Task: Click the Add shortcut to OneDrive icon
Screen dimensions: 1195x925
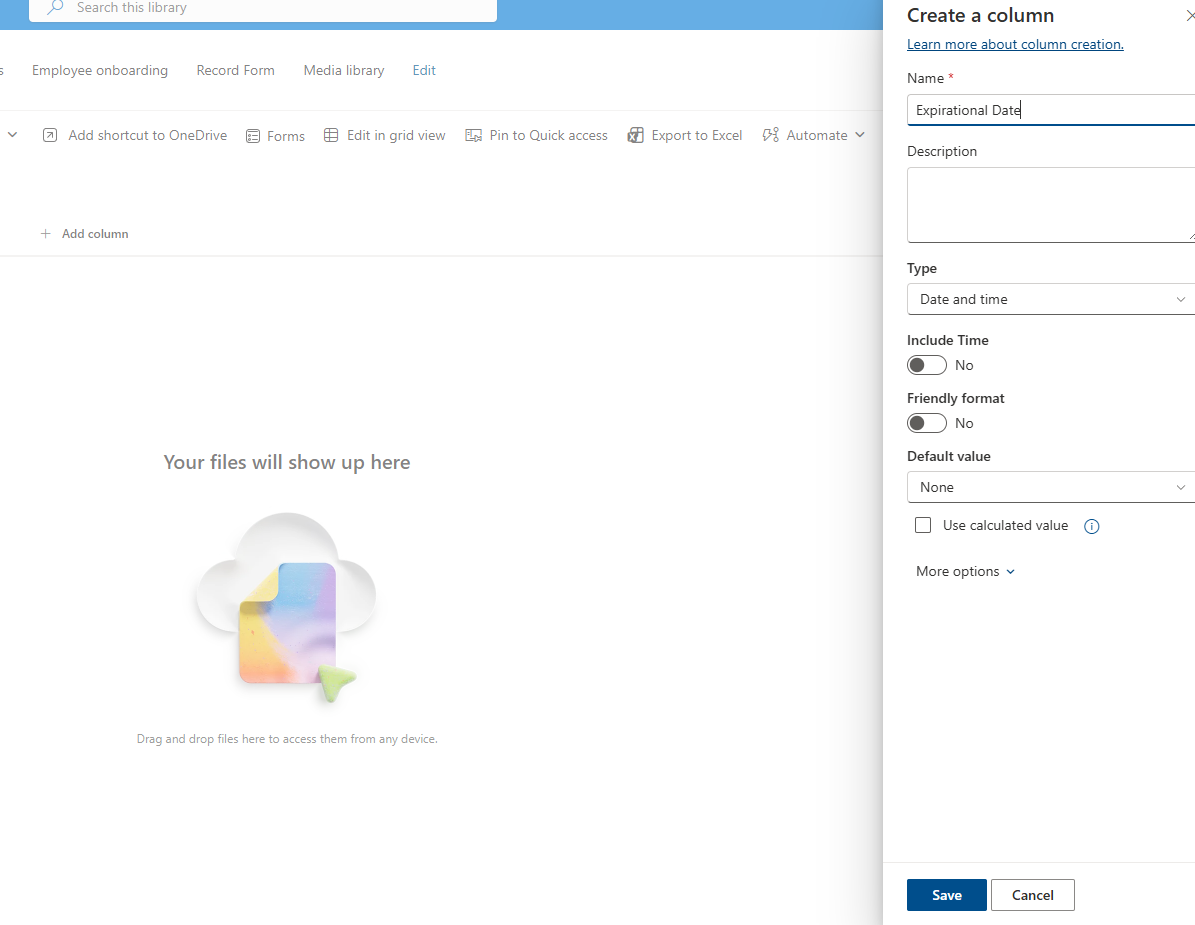Action: tap(50, 136)
